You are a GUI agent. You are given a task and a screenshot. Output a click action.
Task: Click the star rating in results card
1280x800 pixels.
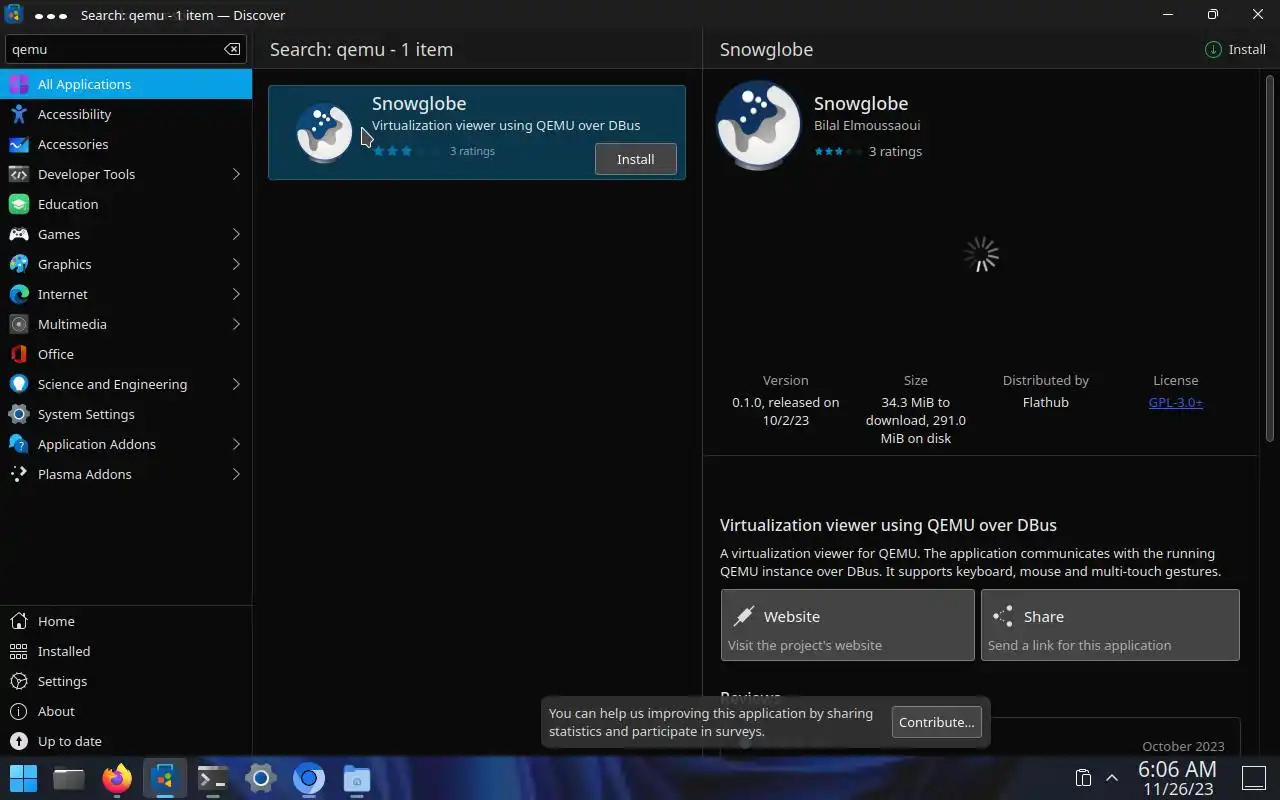tap(405, 151)
